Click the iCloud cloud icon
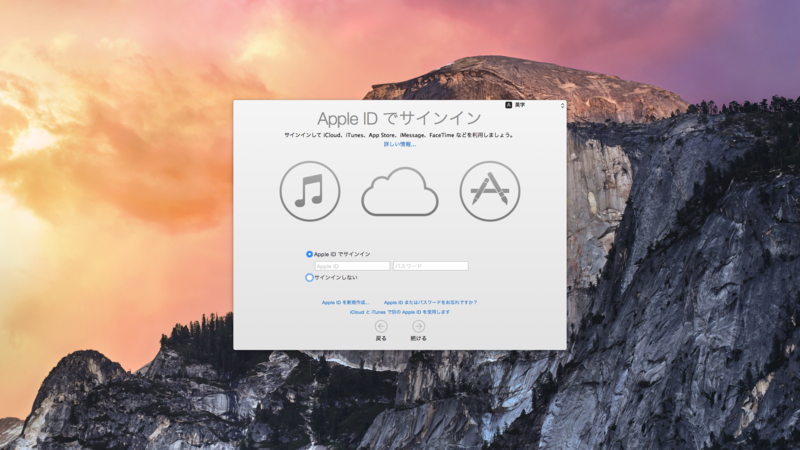Screen dimensions: 800x450 point(399,192)
